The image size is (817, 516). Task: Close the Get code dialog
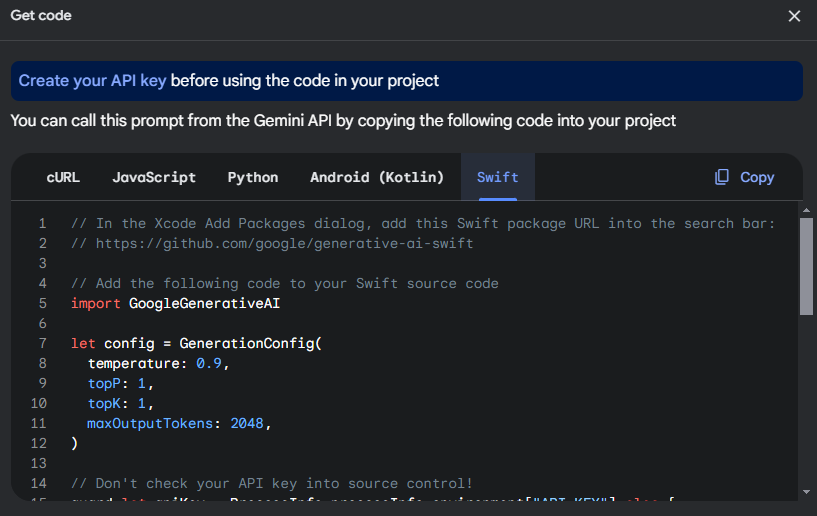pos(794,16)
